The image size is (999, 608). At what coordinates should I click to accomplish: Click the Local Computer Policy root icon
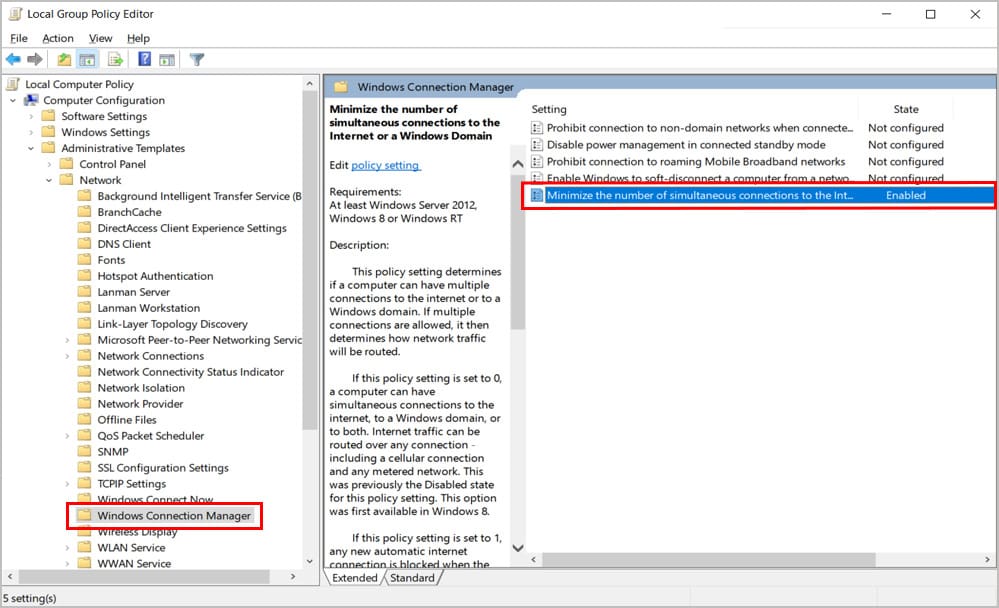[x=13, y=84]
